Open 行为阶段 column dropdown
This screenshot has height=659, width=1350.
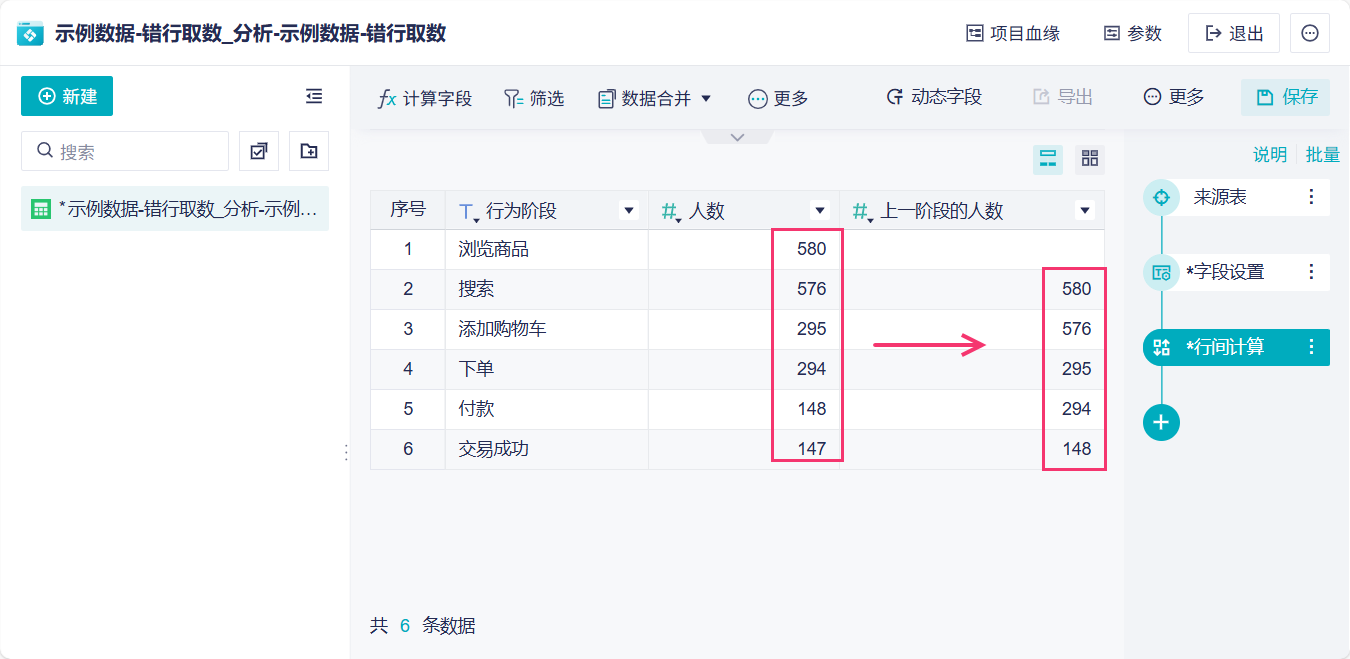[x=629, y=210]
